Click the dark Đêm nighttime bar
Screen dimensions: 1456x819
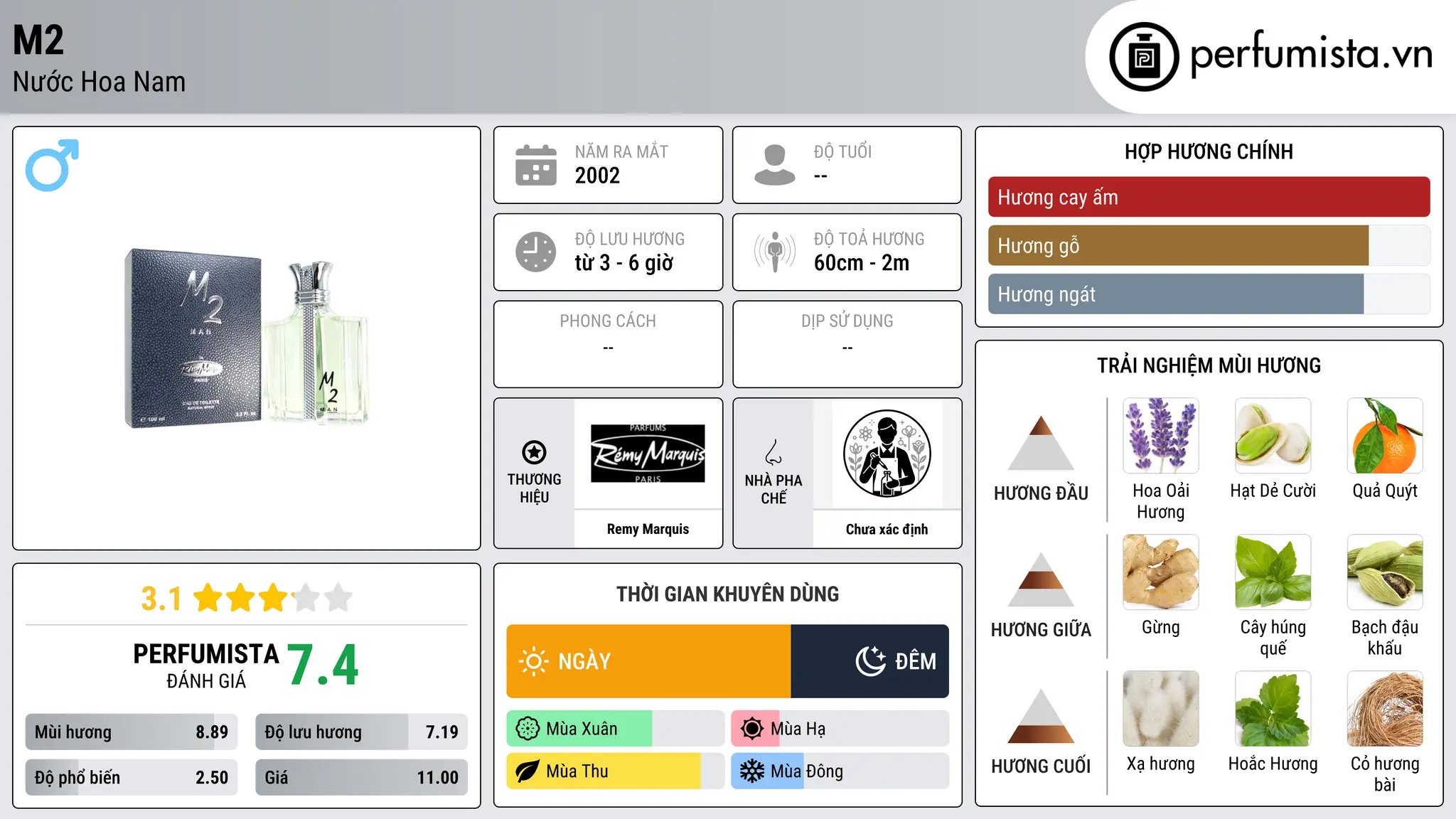point(870,661)
